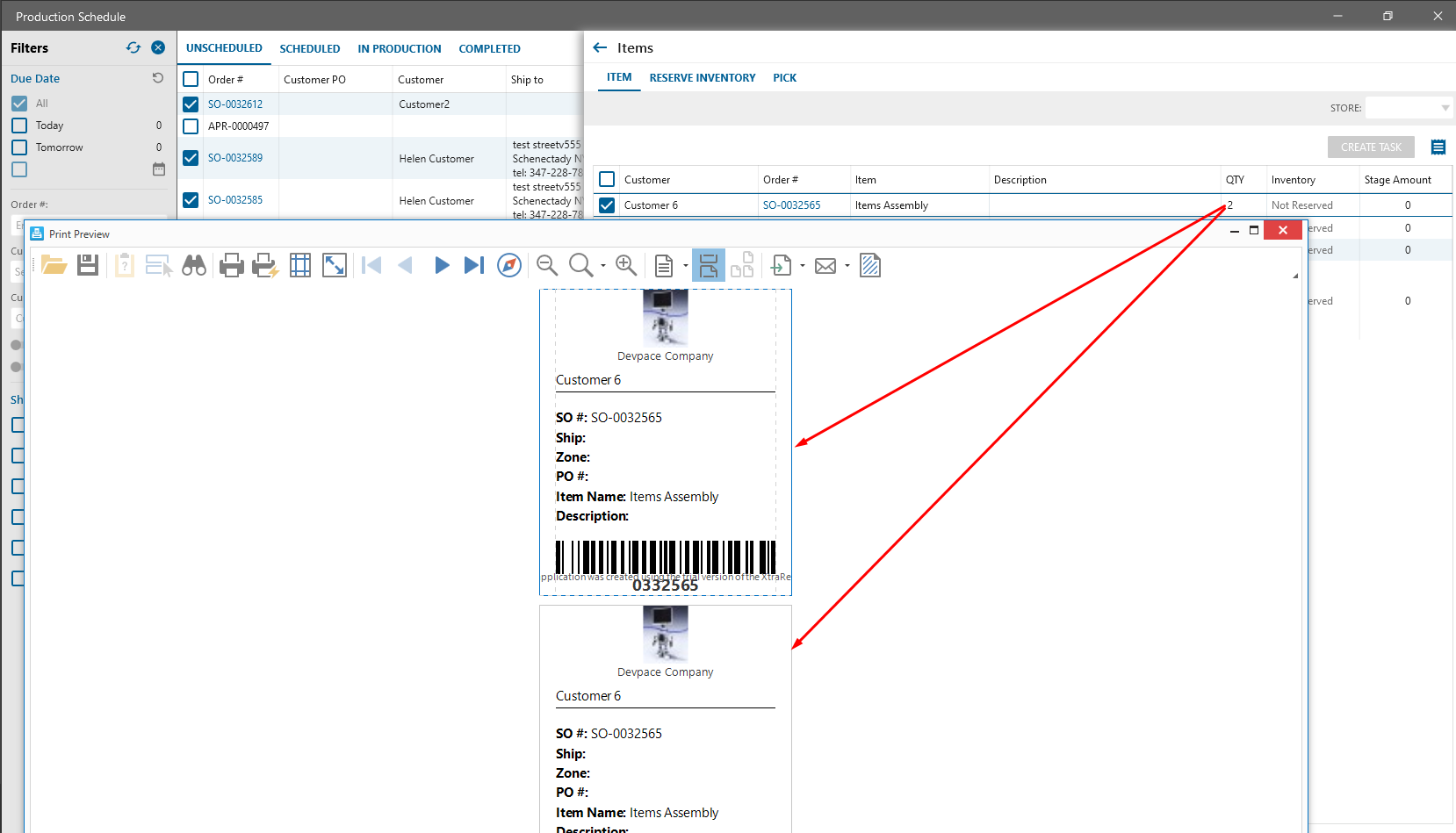The width and height of the screenshot is (1456, 833).
Task: Uncheck the SO-0032612 order checkbox
Action: coord(191,104)
